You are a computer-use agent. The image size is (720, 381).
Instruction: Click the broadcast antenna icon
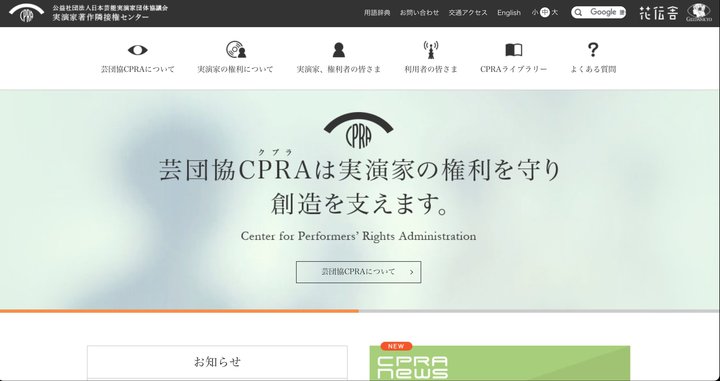tap(431, 50)
